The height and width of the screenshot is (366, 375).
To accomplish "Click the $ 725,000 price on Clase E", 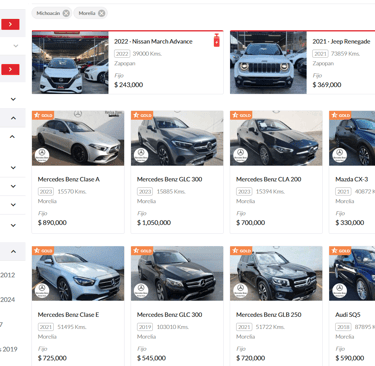I will point(52,358).
